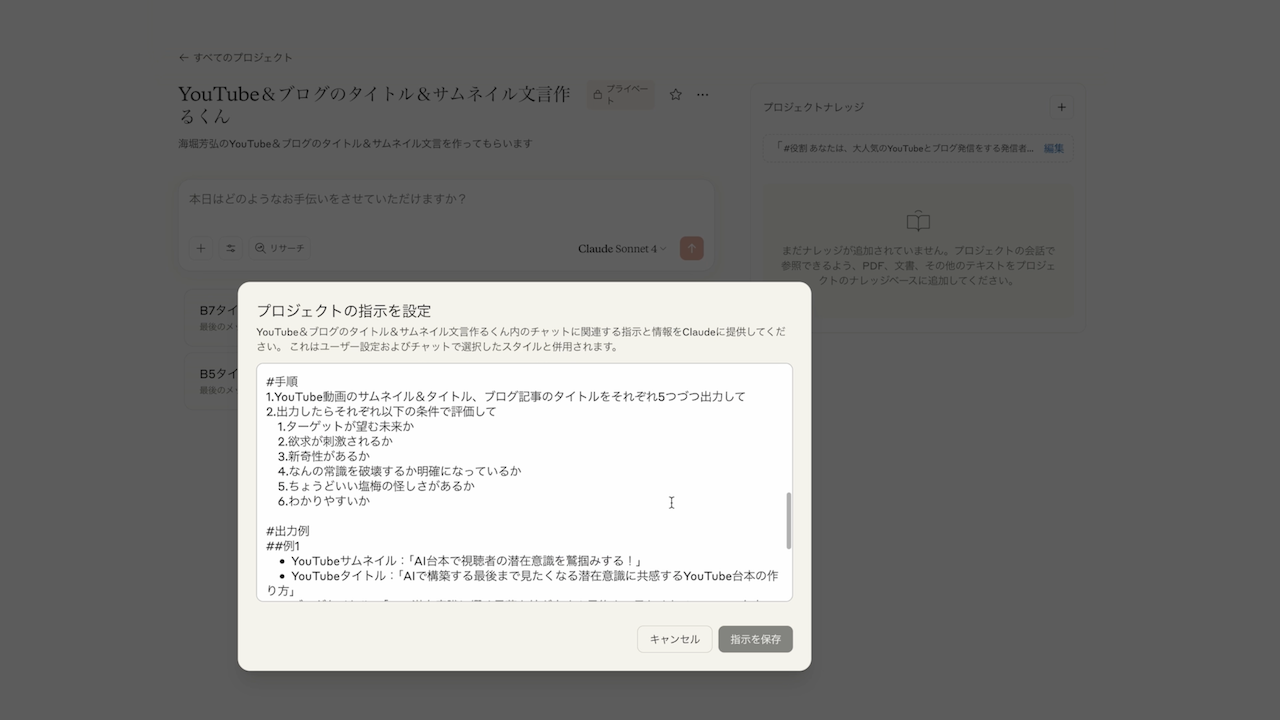Click the plus icon in プロジェクトナレッジ
Viewport: 1280px width, 720px height.
point(1061,107)
